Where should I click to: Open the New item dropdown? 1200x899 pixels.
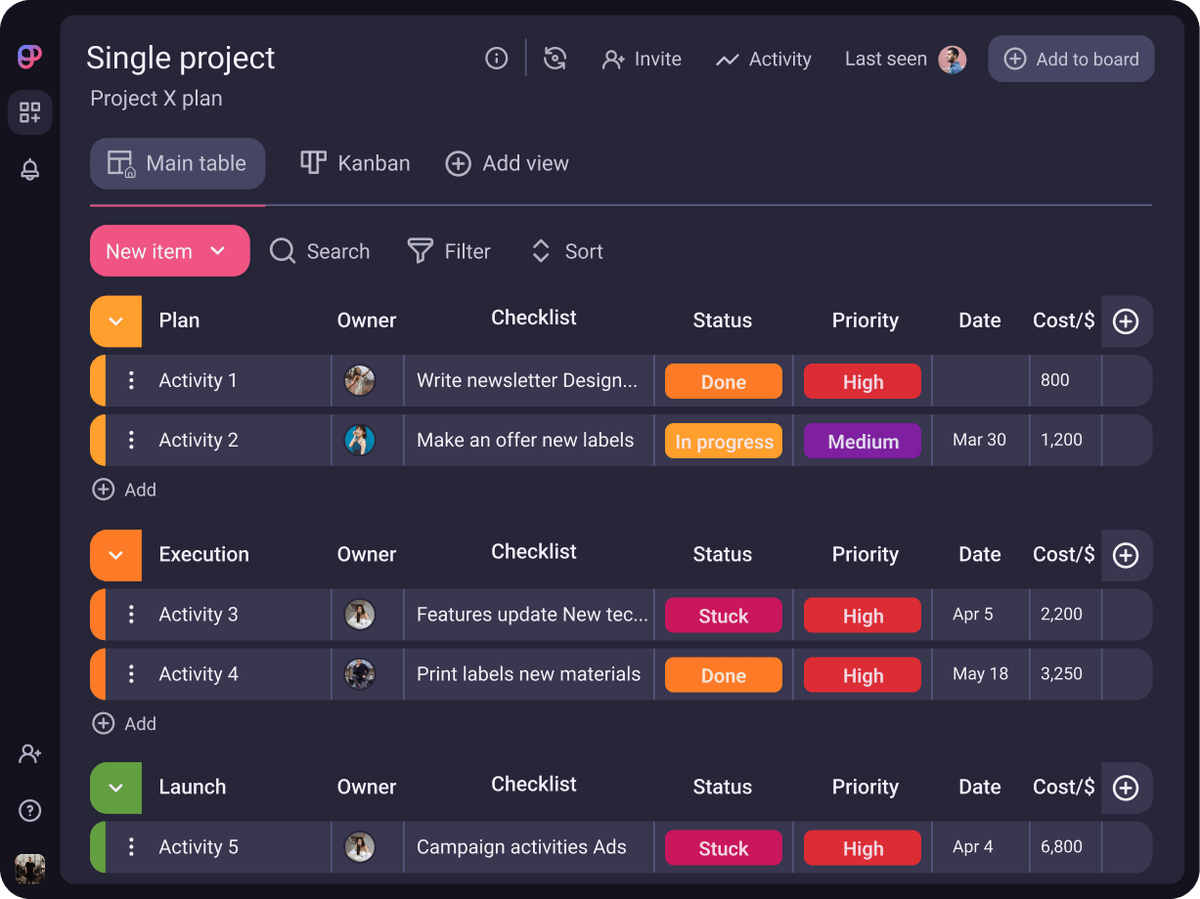tap(218, 251)
